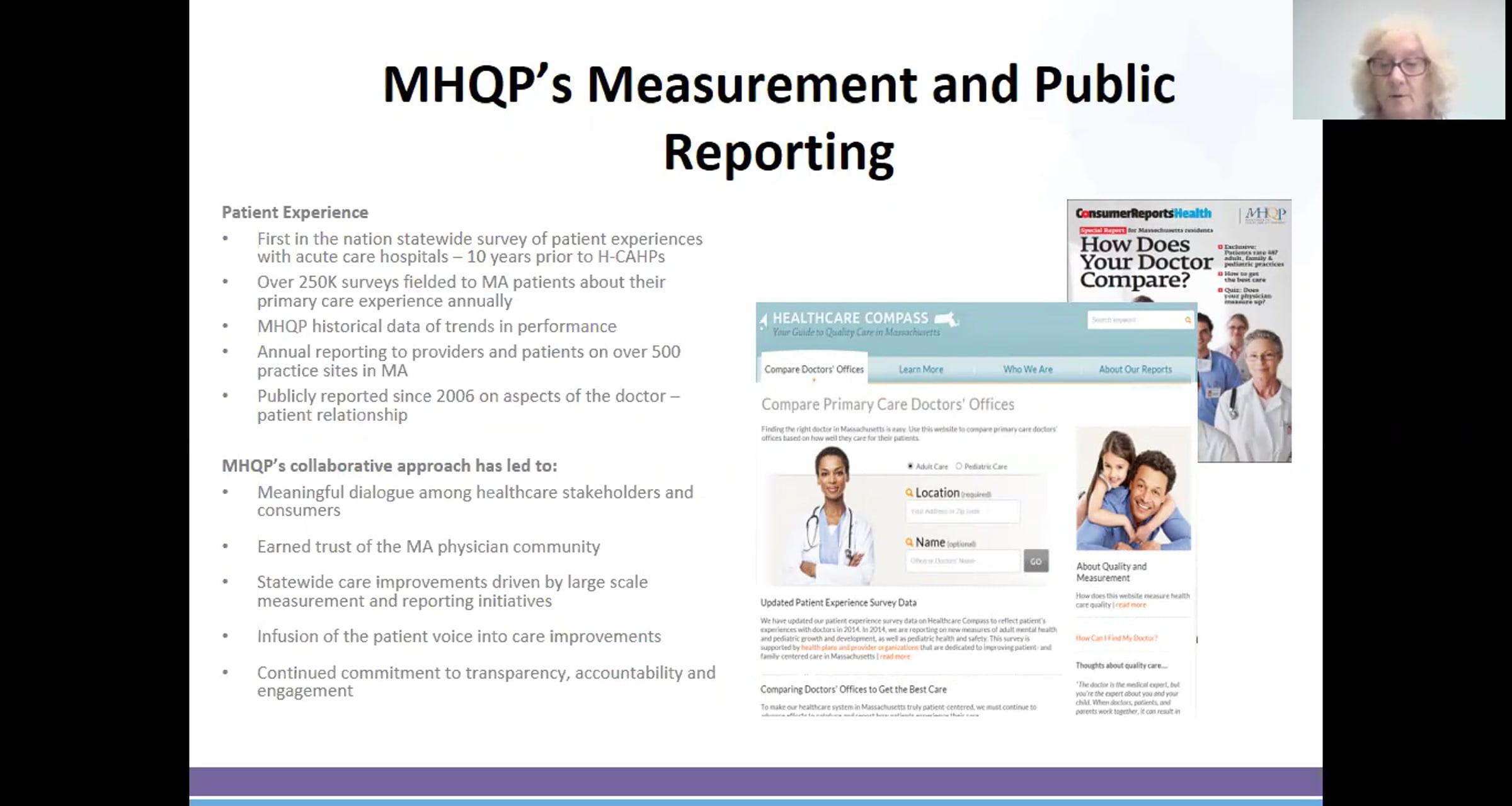
Task: Click read more under About Quality and Measurement
Action: point(1131,605)
